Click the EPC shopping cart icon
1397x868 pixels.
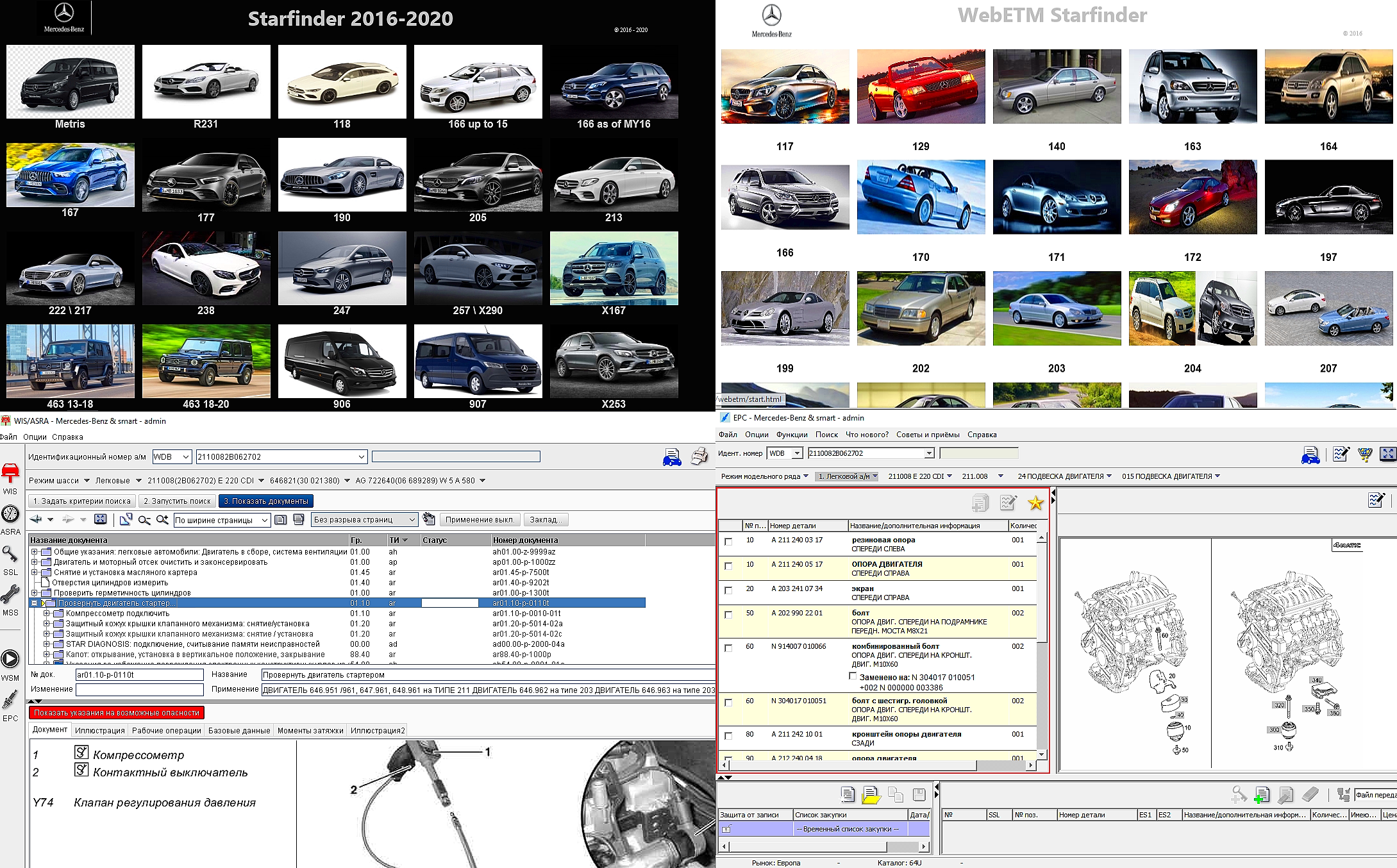[x=1365, y=455]
